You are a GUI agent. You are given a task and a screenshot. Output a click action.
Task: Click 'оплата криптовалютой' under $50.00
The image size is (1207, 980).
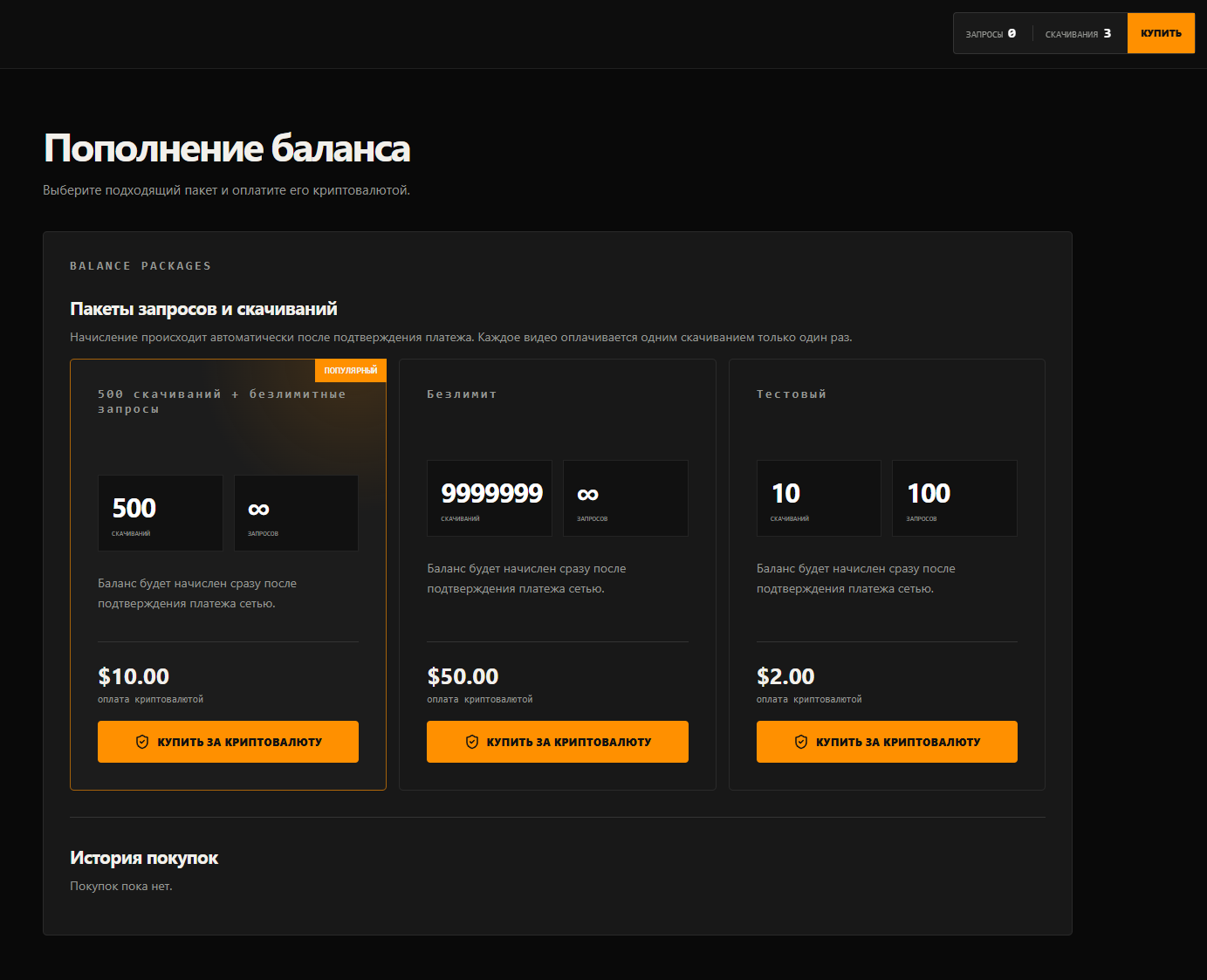(x=480, y=699)
